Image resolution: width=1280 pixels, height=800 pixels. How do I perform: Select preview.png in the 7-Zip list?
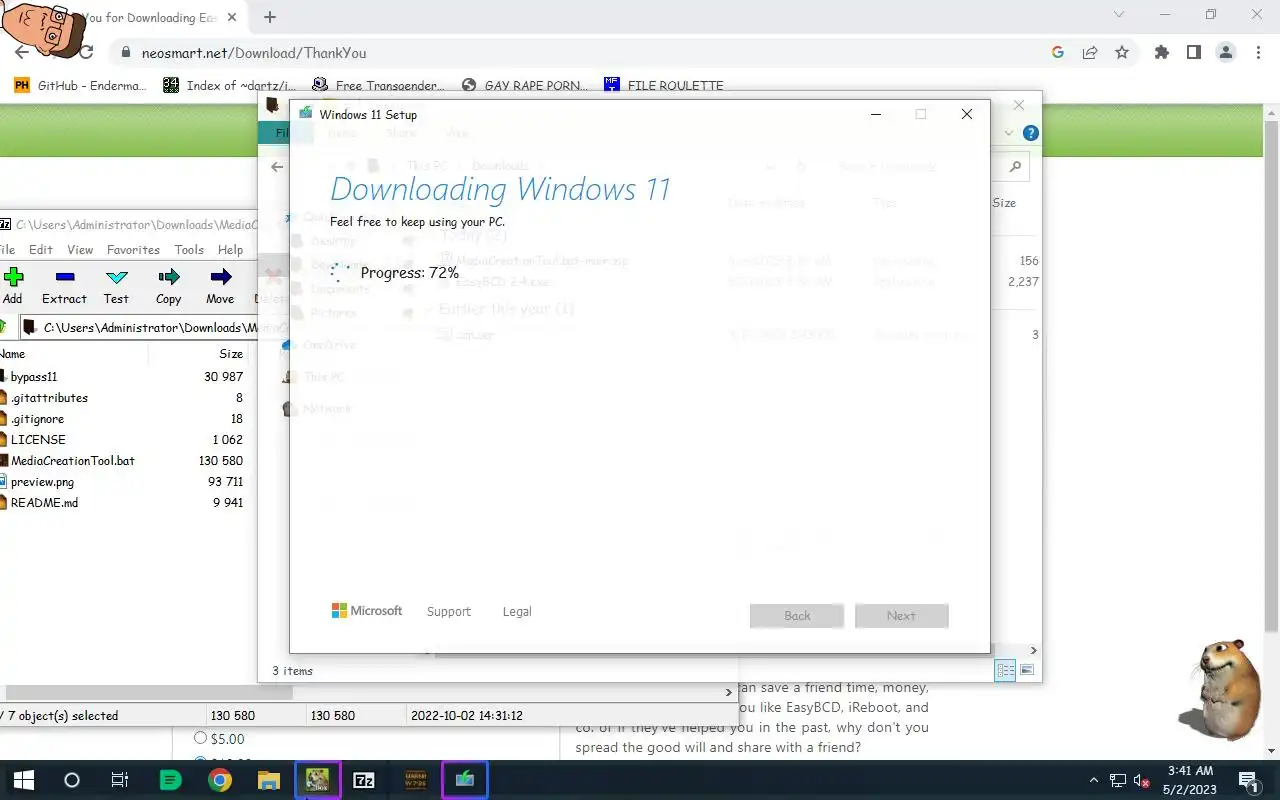[x=42, y=482]
